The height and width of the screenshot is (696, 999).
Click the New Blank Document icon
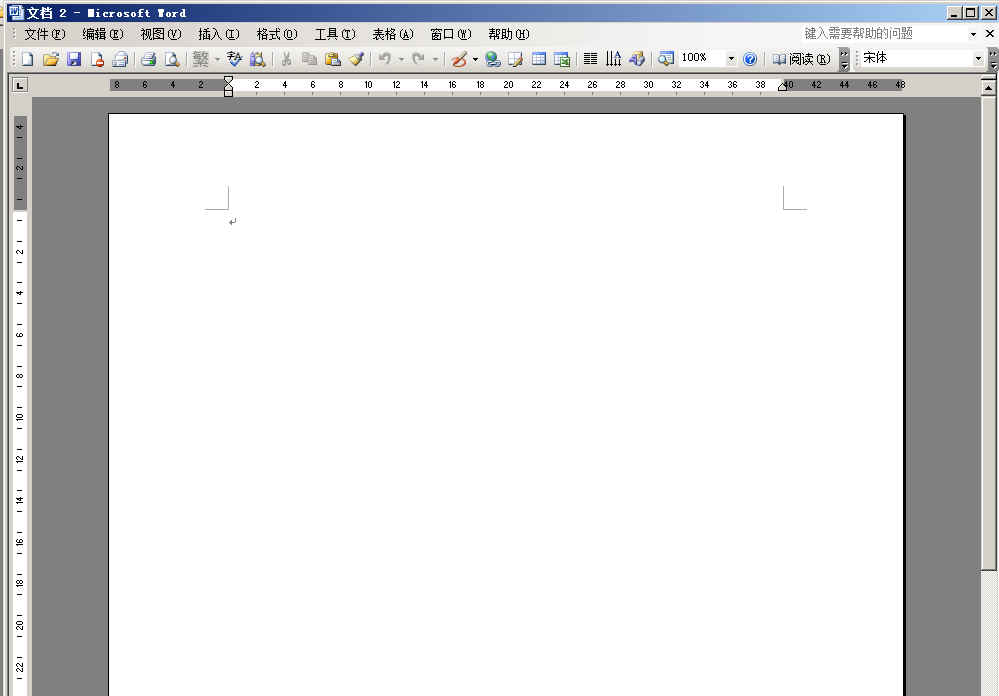27,59
